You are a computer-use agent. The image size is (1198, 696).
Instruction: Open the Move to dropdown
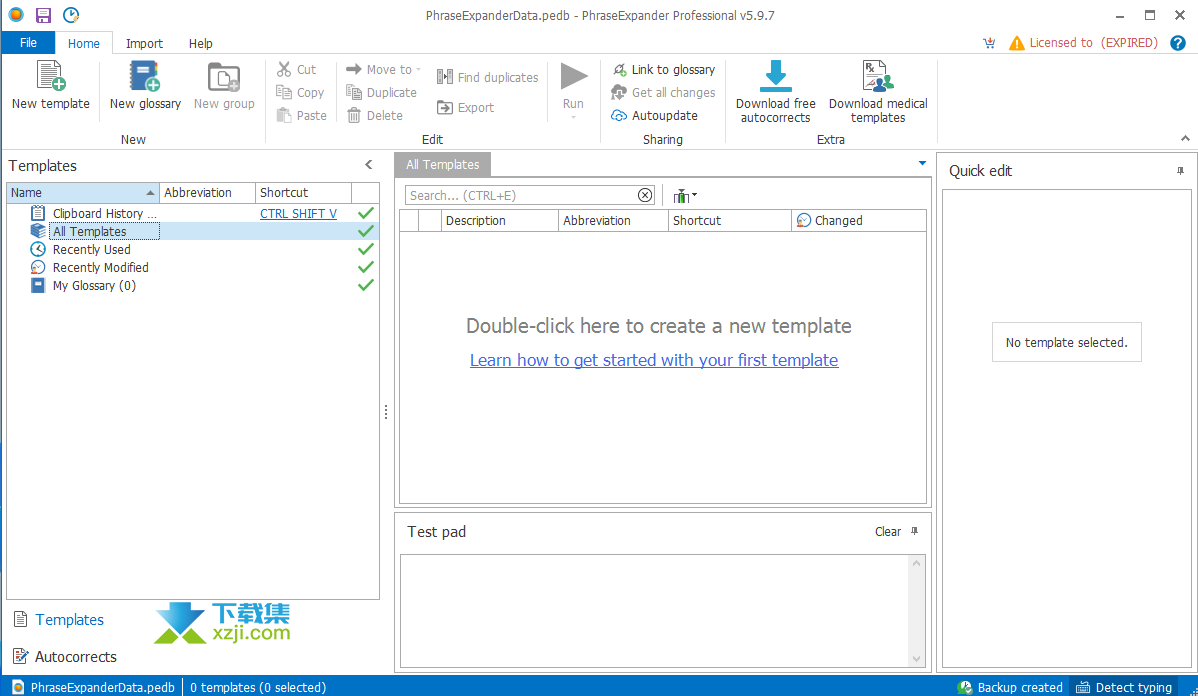(x=383, y=70)
